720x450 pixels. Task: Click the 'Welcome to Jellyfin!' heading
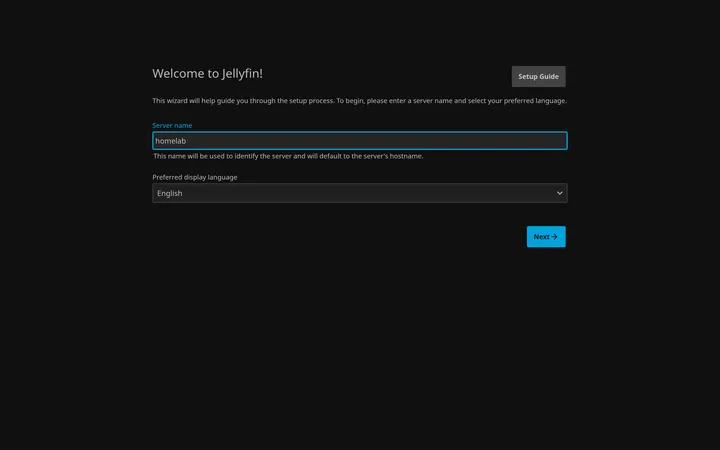click(x=208, y=73)
